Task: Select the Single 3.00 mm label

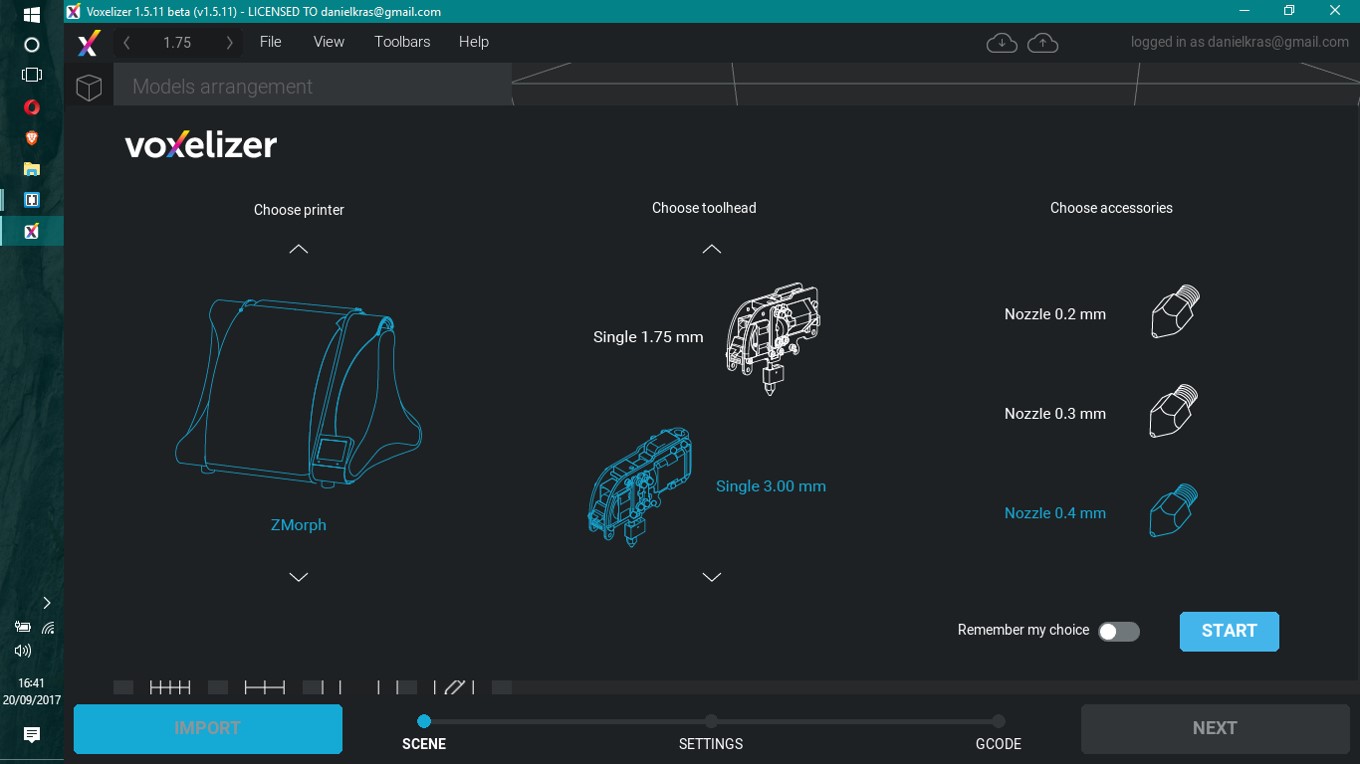Action: 771,486
